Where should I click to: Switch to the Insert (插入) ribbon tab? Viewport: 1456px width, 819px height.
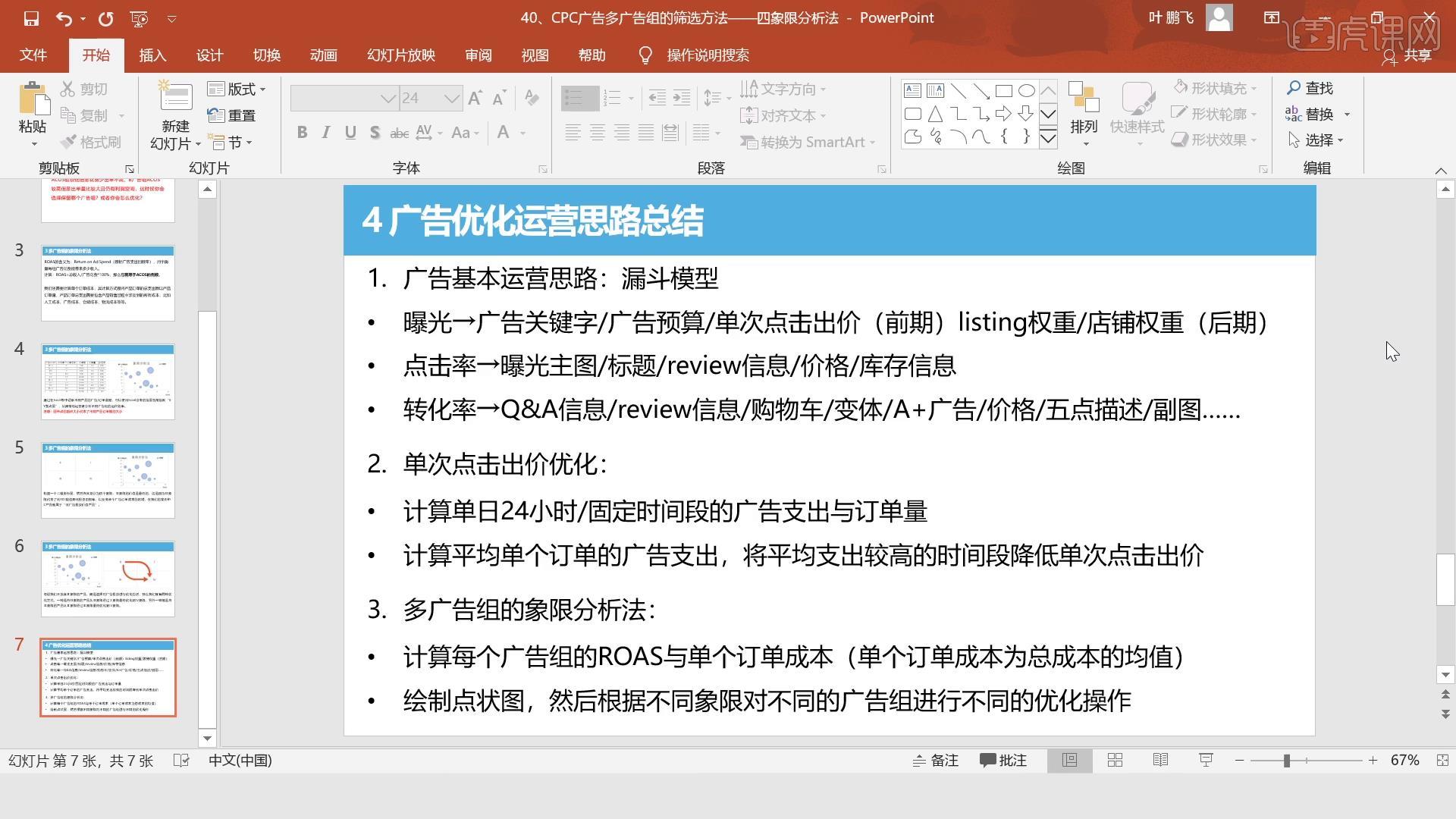[152, 55]
